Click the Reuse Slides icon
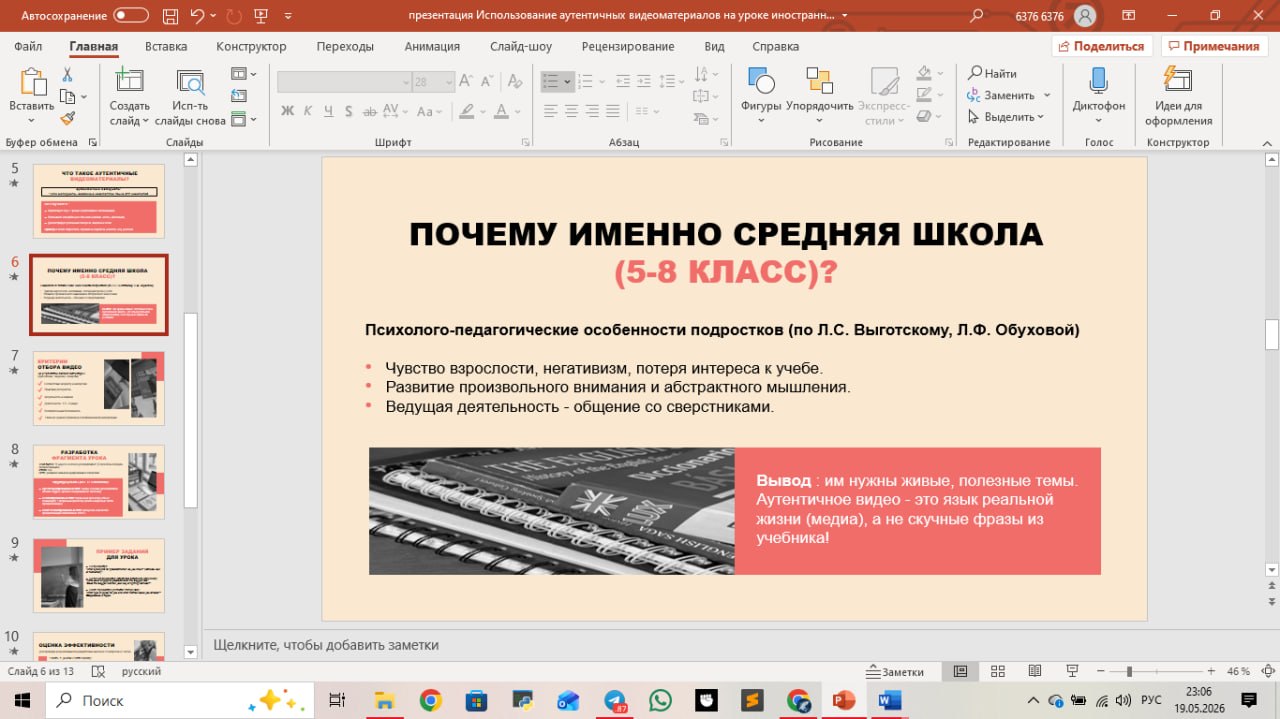 tap(190, 83)
